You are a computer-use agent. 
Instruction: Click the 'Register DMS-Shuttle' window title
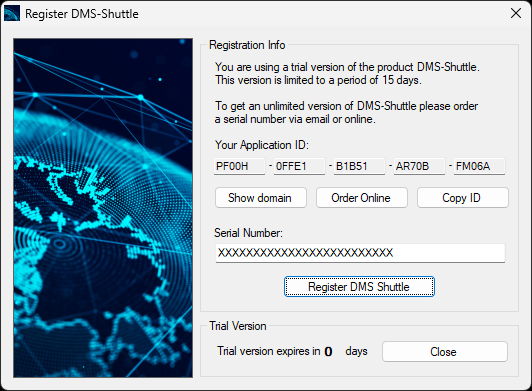pyautogui.click(x=82, y=14)
